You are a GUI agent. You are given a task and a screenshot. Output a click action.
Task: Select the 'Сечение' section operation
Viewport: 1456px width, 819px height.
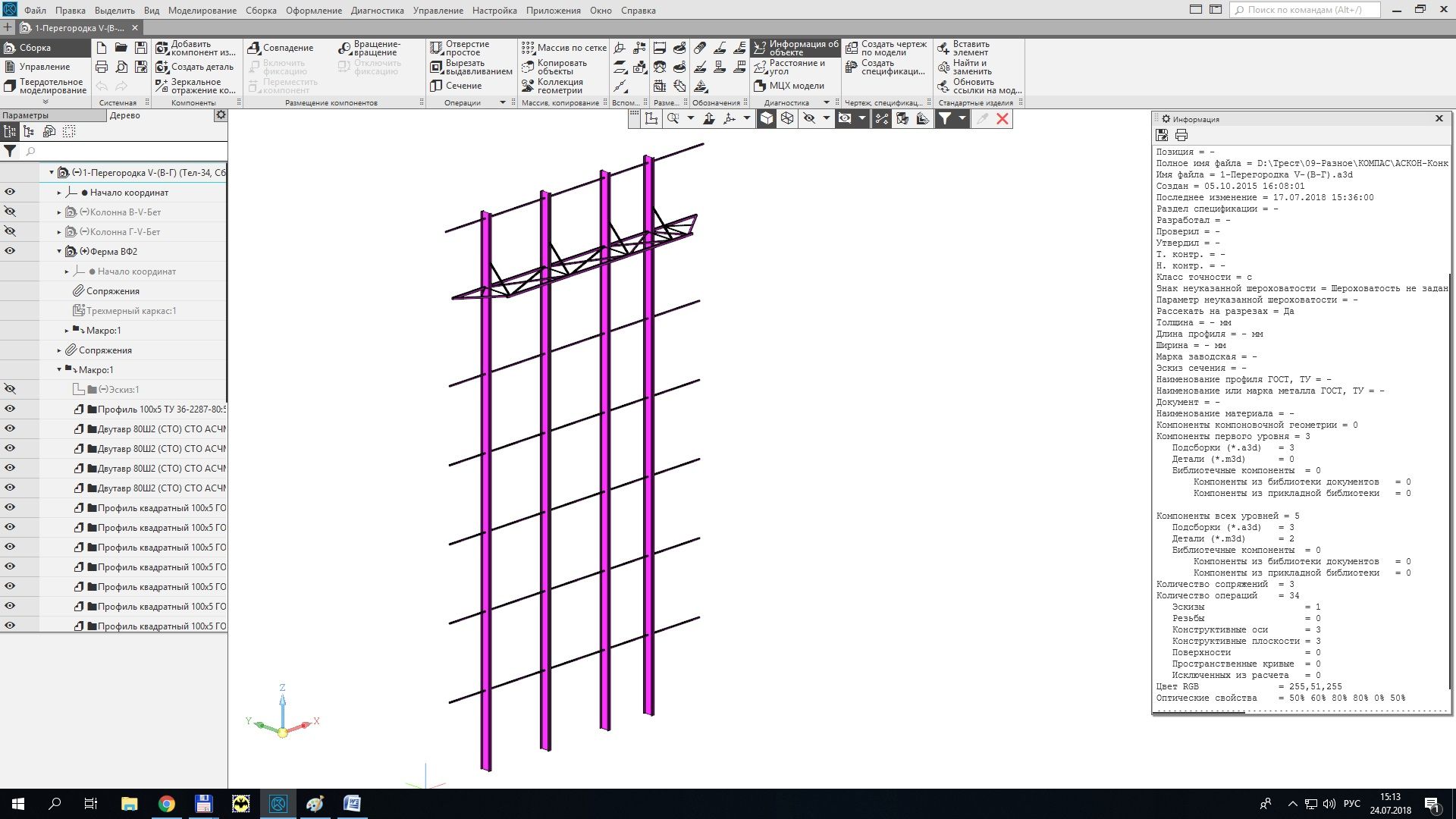click(x=456, y=86)
